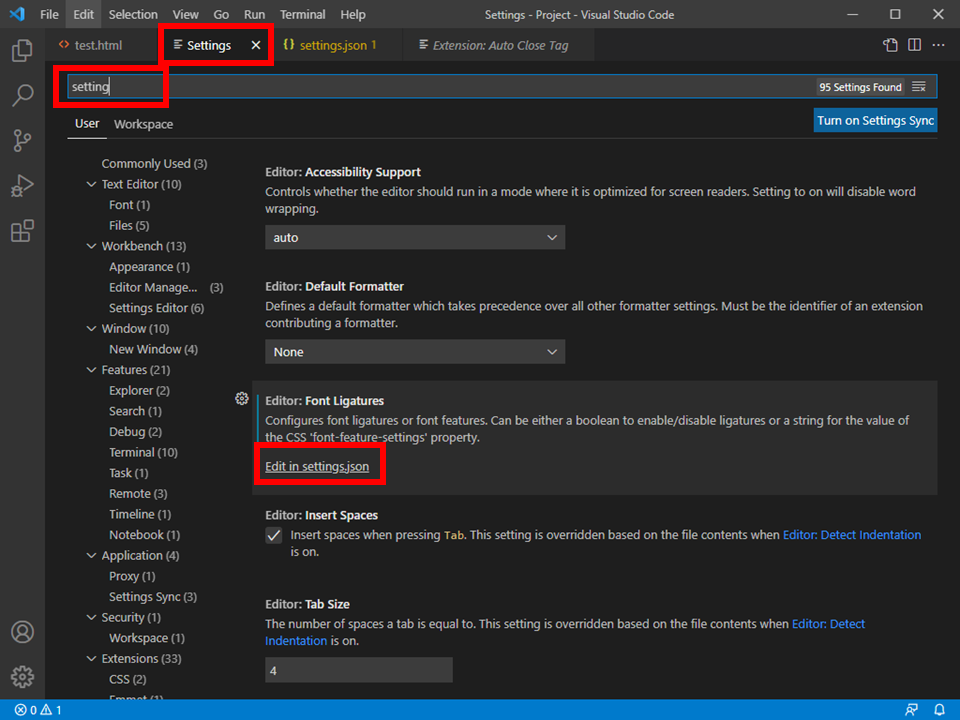Collapse Extensions tree section
The width and height of the screenshot is (960, 720).
click(92, 659)
